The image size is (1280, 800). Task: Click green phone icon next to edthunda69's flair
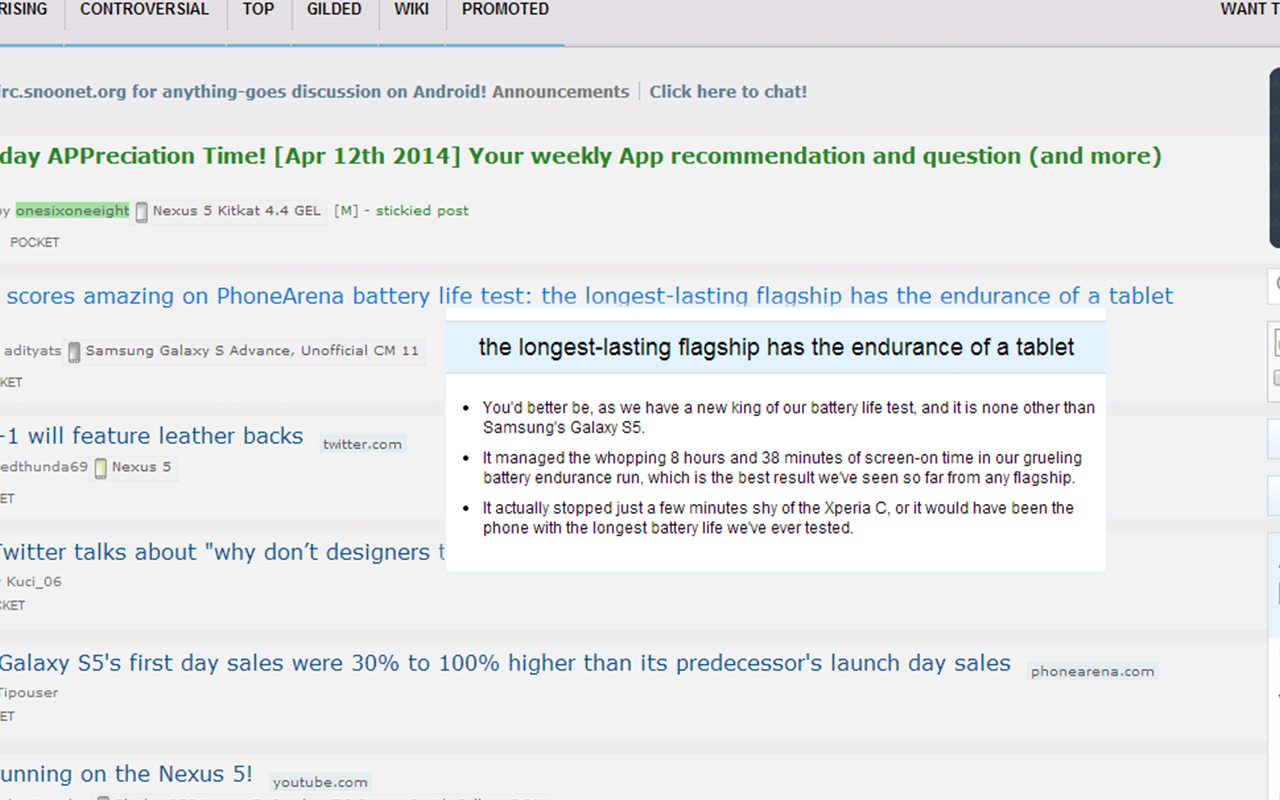[x=100, y=468]
